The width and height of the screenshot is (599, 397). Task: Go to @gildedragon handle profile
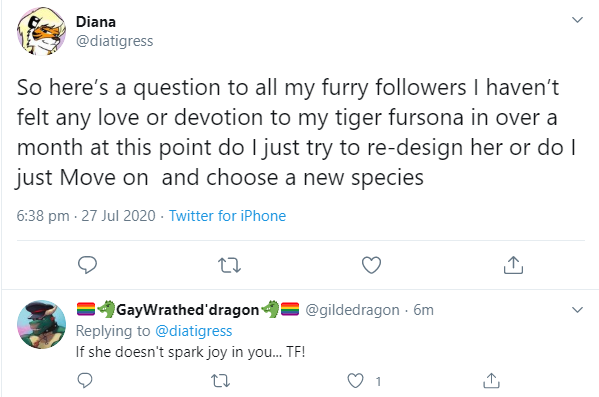352,310
